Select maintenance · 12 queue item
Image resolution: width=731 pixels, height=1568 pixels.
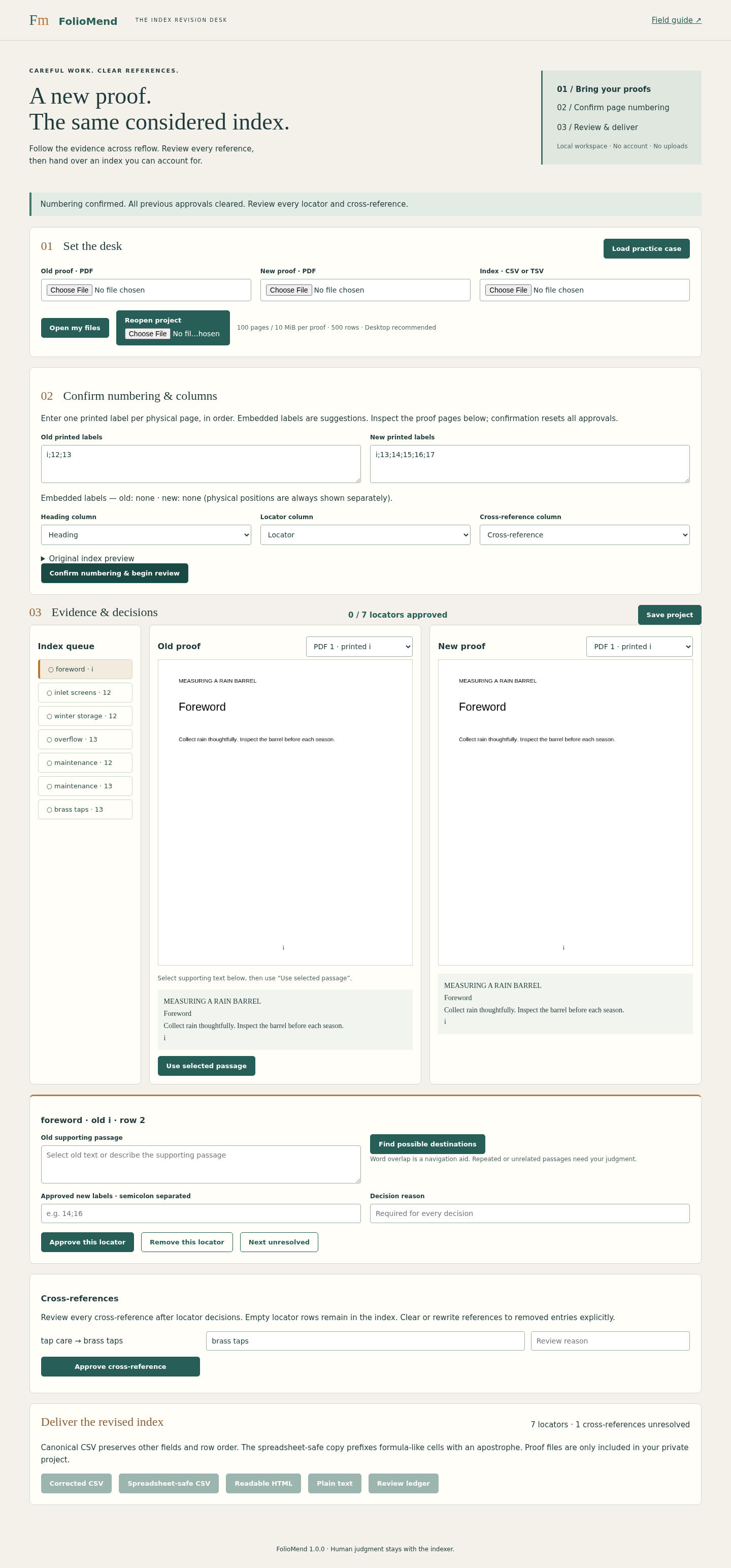tap(85, 763)
